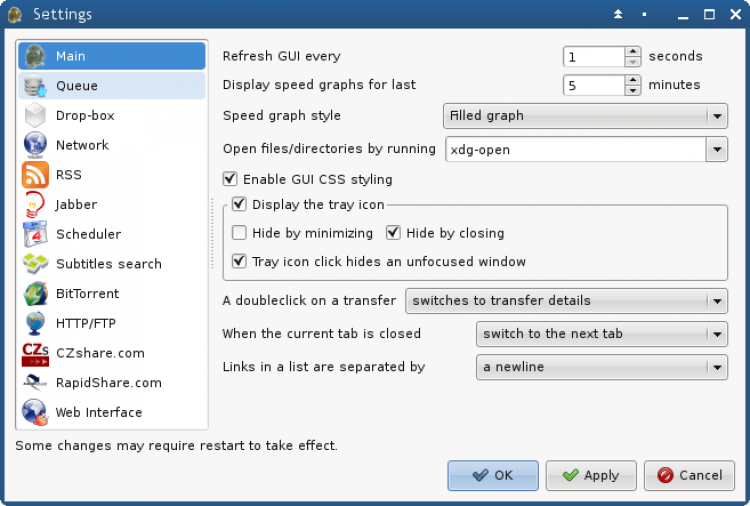The image size is (750, 506).
Task: Uncheck Hide by closing option
Action: (x=393, y=232)
